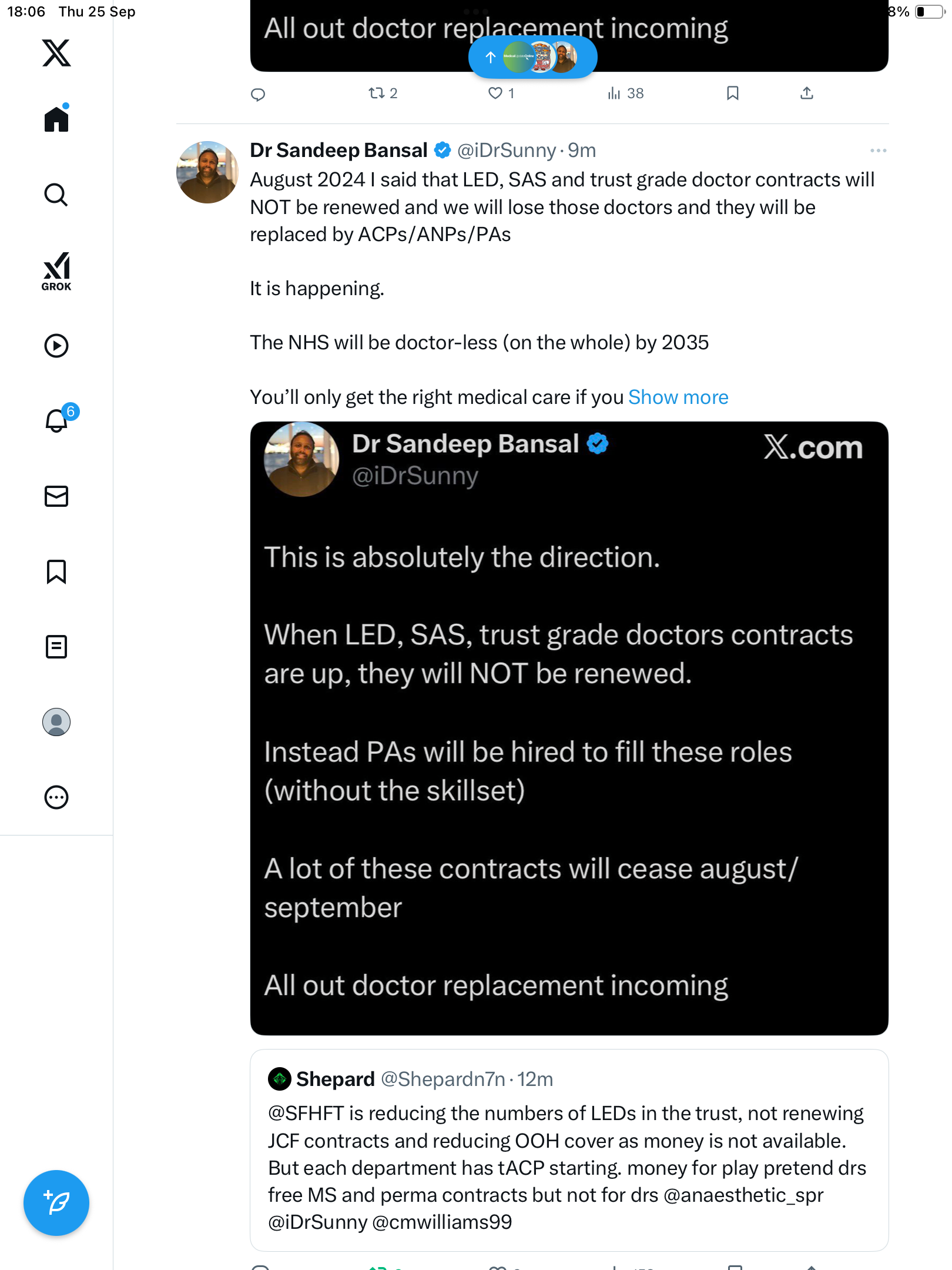Image resolution: width=952 pixels, height=1270 pixels.
Task: Bookmark the top post
Action: coord(732,93)
